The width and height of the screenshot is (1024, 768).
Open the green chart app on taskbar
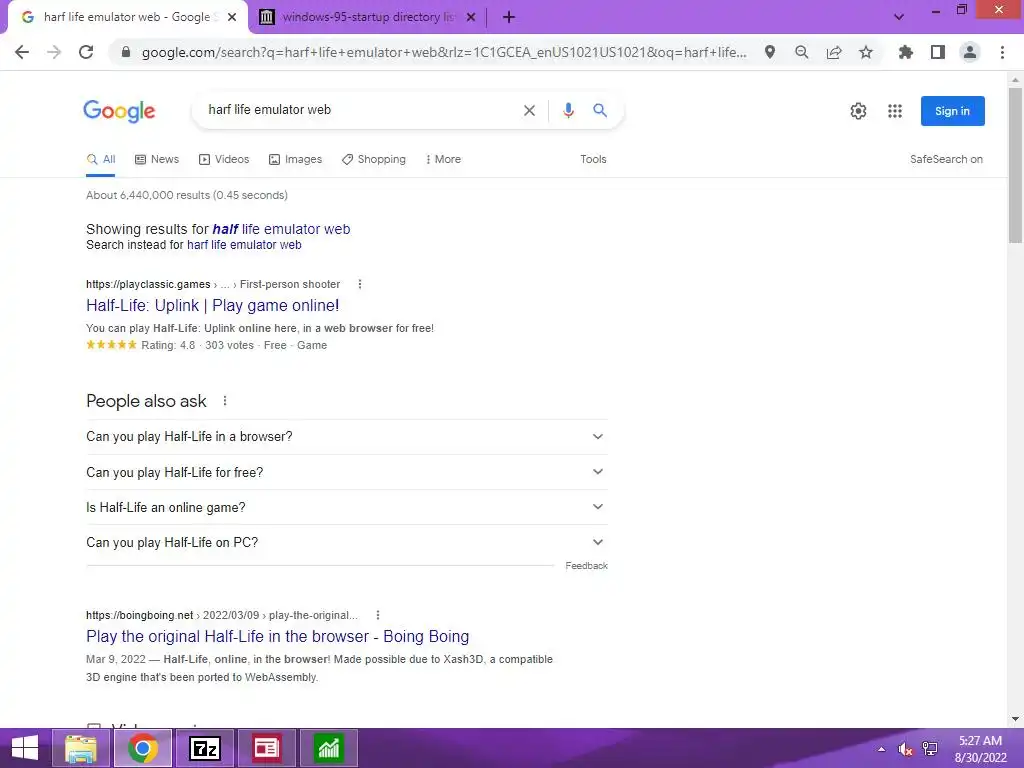[328, 748]
